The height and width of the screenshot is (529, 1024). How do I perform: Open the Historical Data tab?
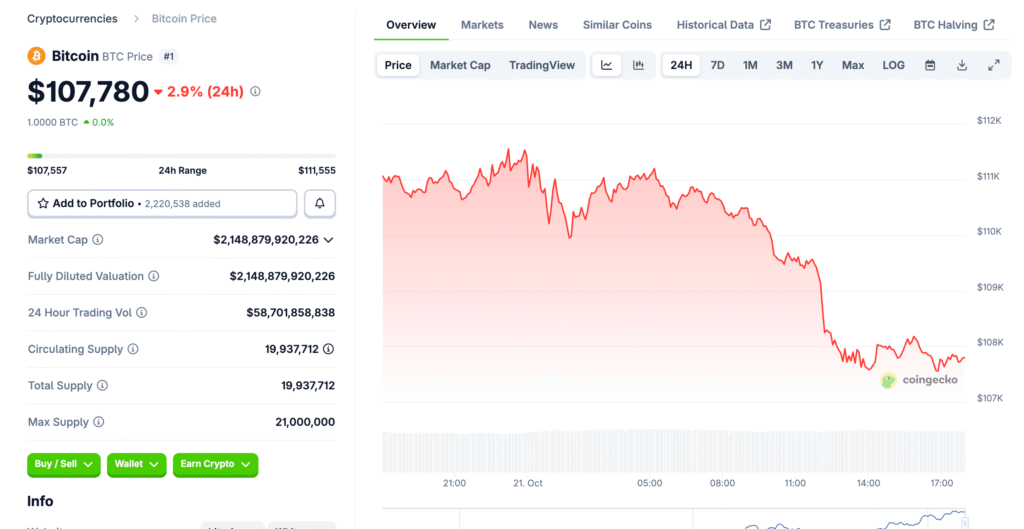click(x=723, y=25)
